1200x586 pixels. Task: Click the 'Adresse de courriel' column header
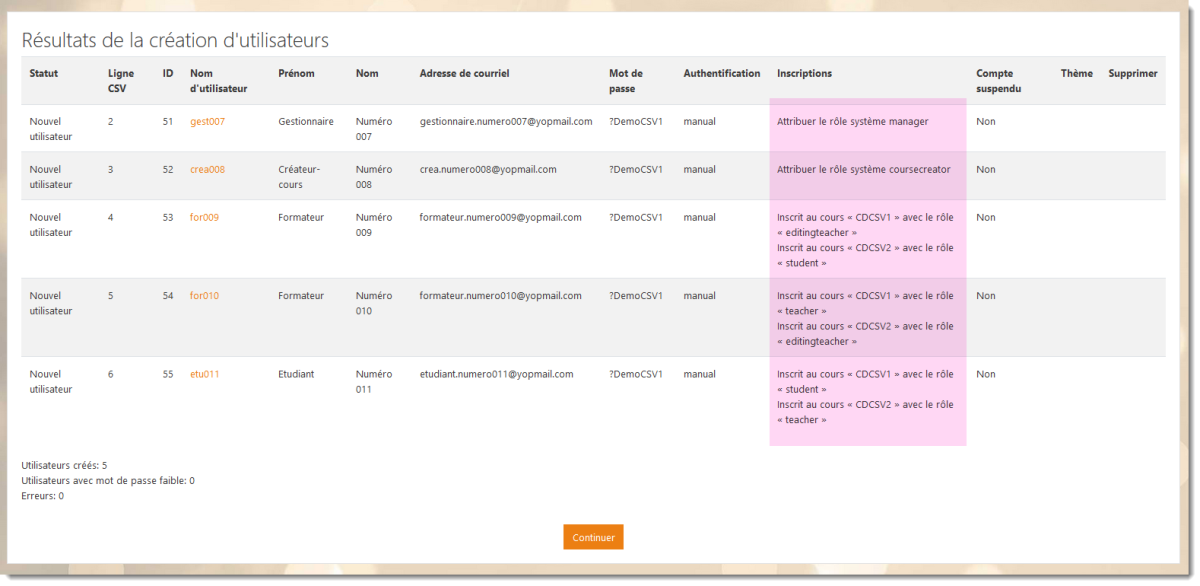(x=465, y=74)
